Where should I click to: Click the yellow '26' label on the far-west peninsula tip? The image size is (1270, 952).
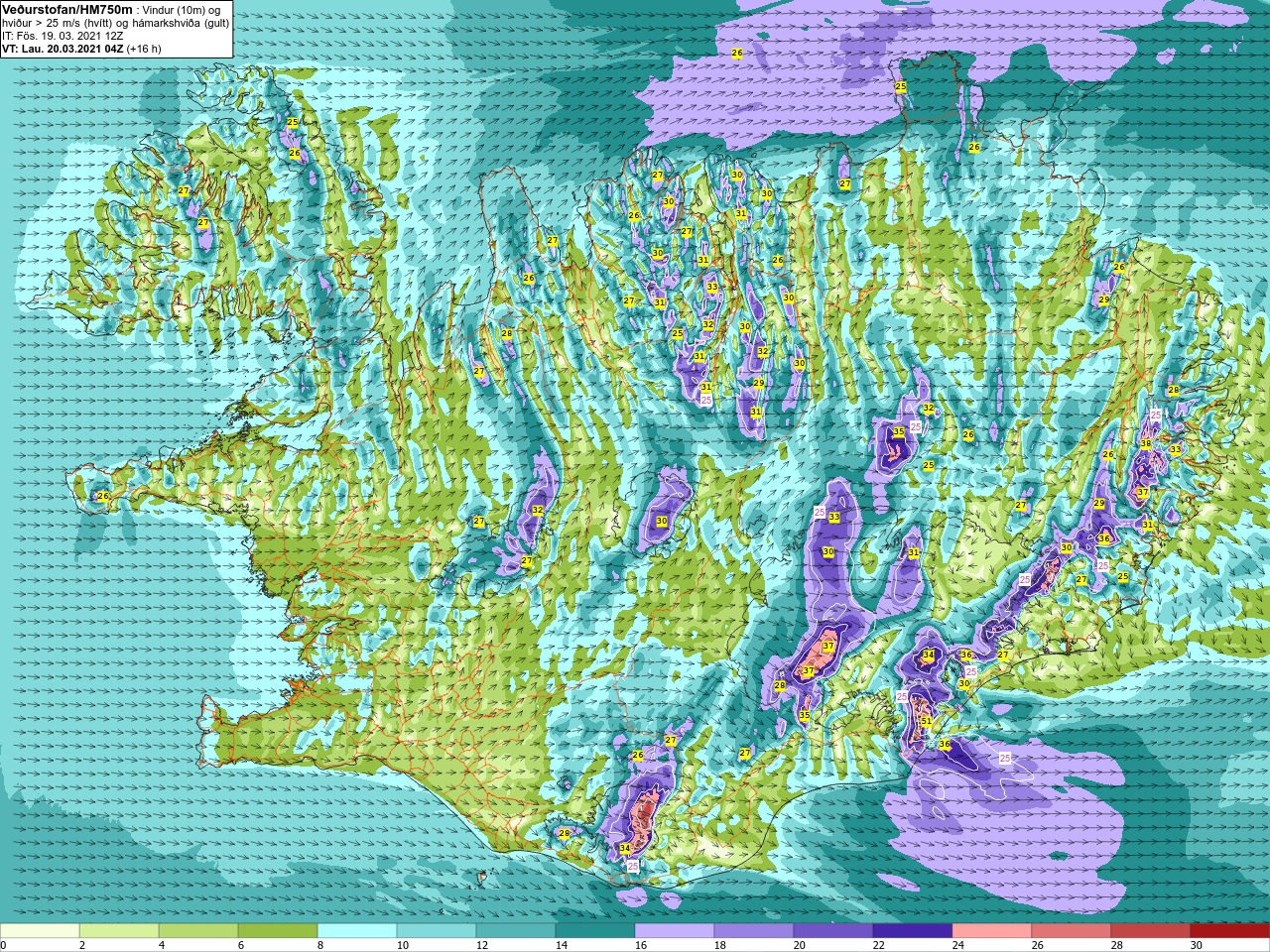coord(103,496)
